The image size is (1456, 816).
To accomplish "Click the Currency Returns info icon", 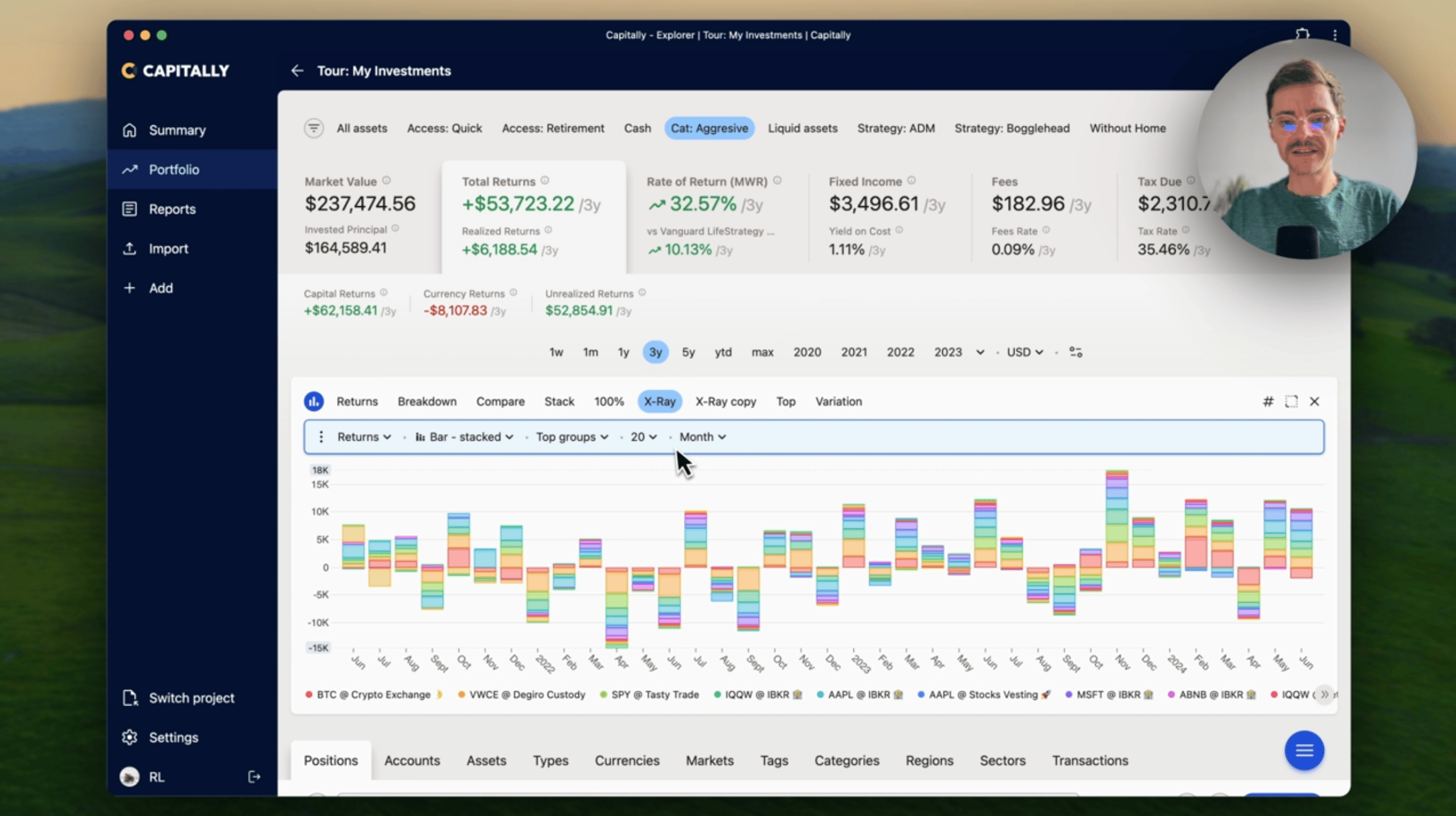I will pos(513,293).
